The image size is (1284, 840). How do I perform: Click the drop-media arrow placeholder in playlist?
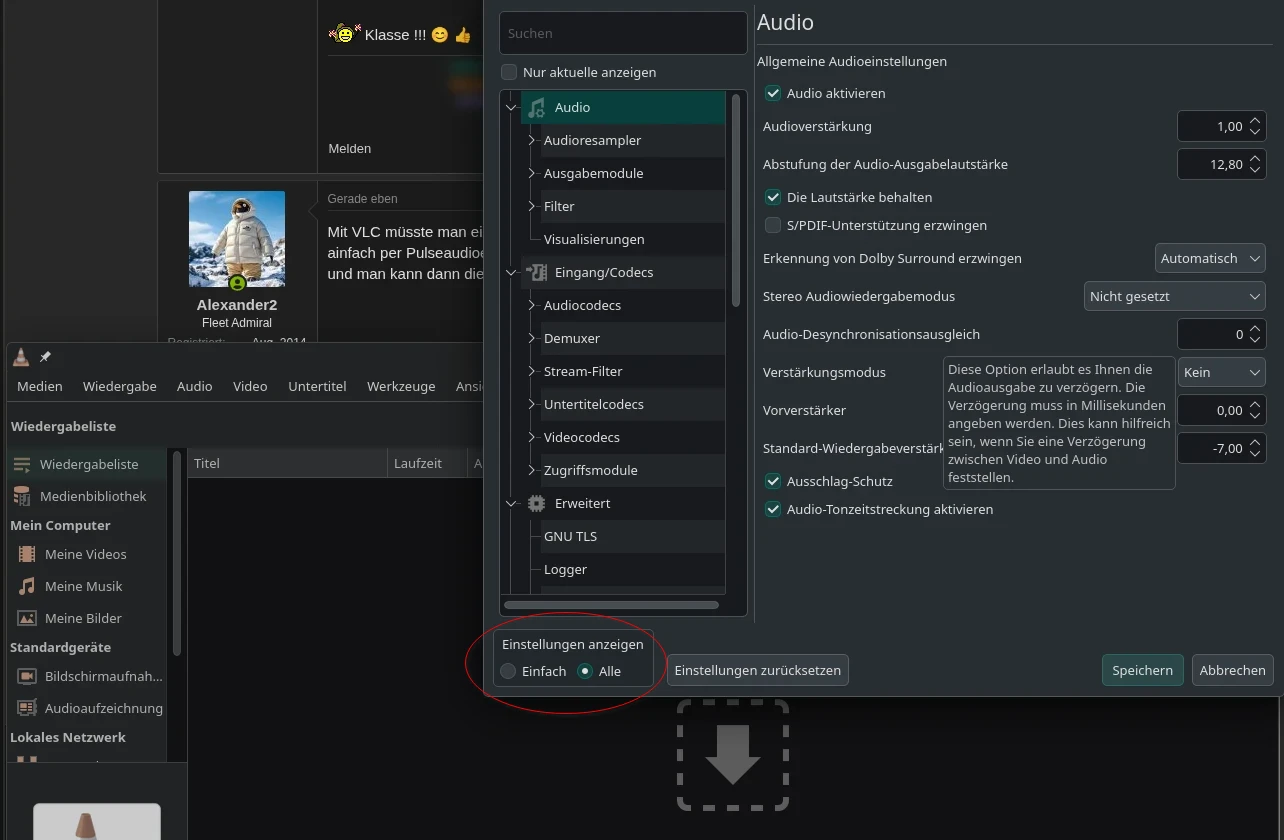pos(733,755)
